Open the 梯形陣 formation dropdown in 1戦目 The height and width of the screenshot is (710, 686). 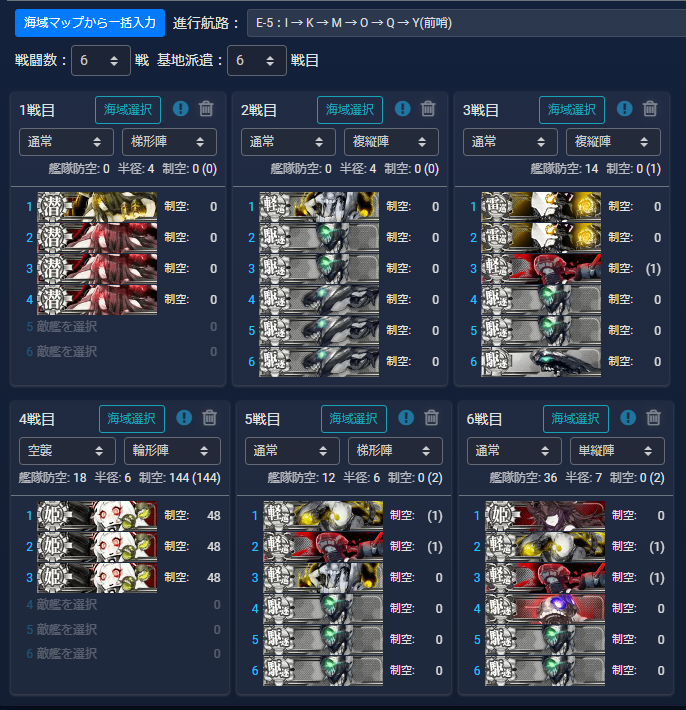[x=169, y=142]
